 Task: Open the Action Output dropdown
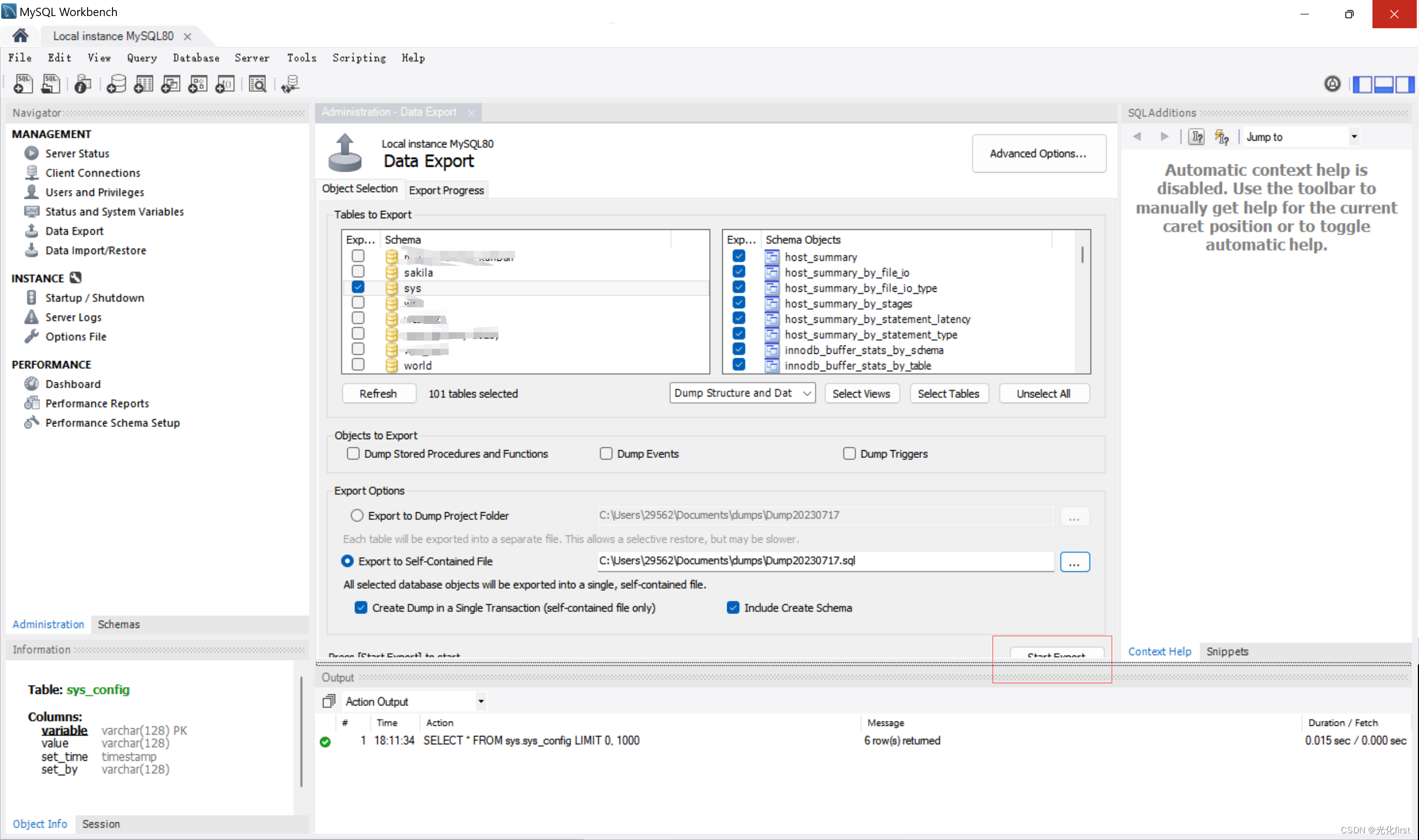pyautogui.click(x=414, y=702)
